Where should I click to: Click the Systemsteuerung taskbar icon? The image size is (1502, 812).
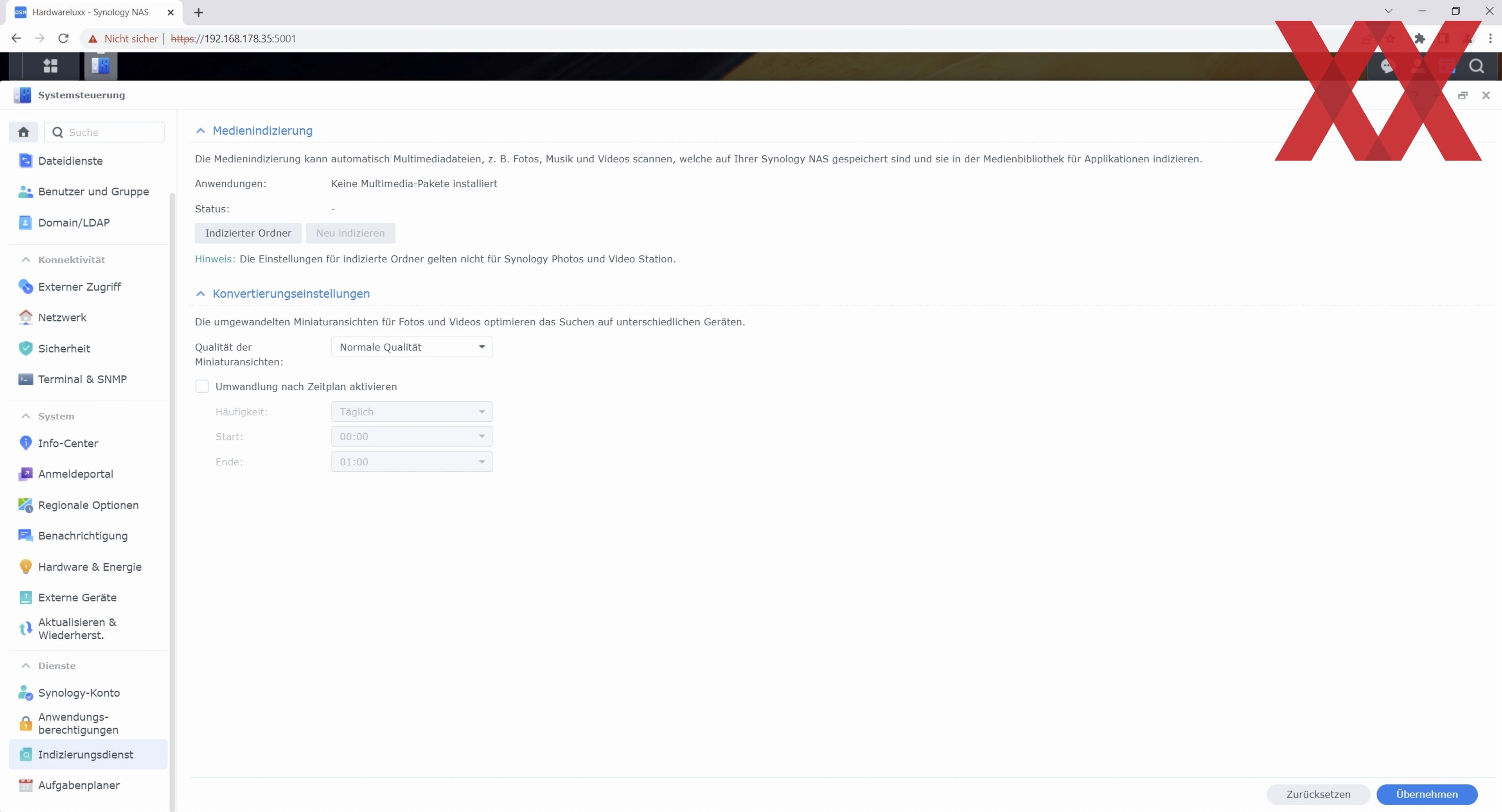point(101,66)
